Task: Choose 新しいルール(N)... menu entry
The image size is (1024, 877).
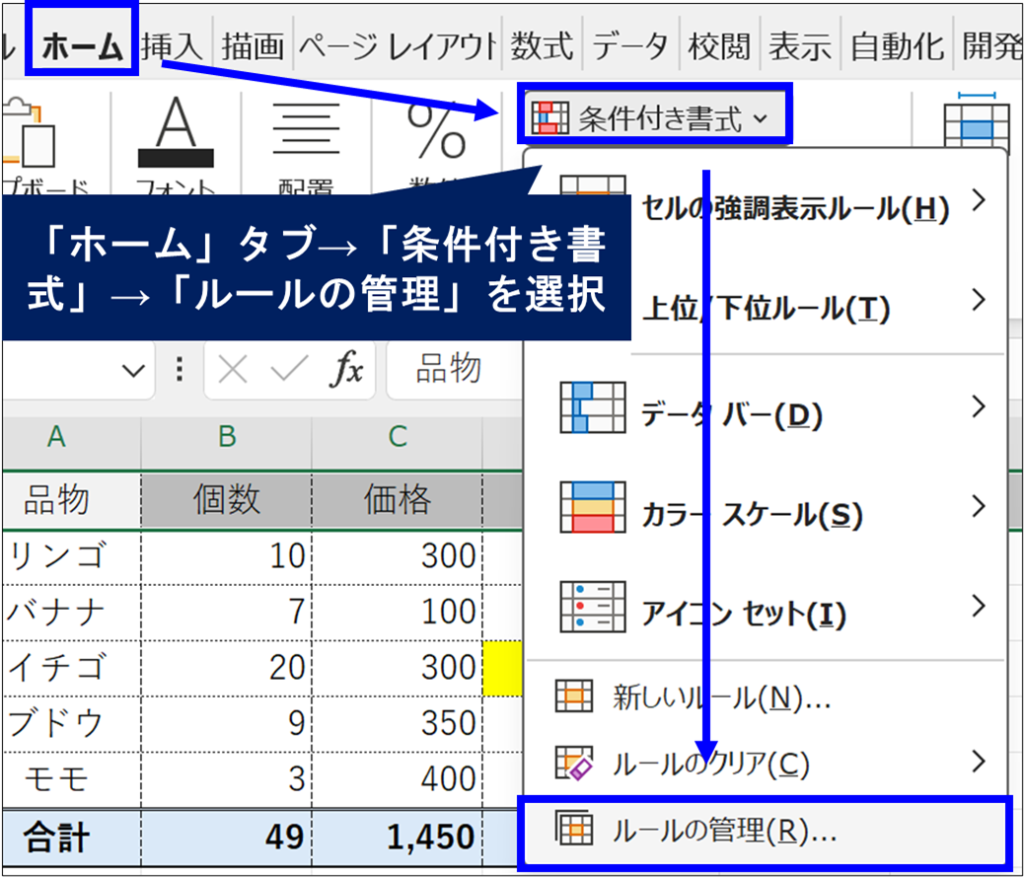Action: (x=721, y=697)
